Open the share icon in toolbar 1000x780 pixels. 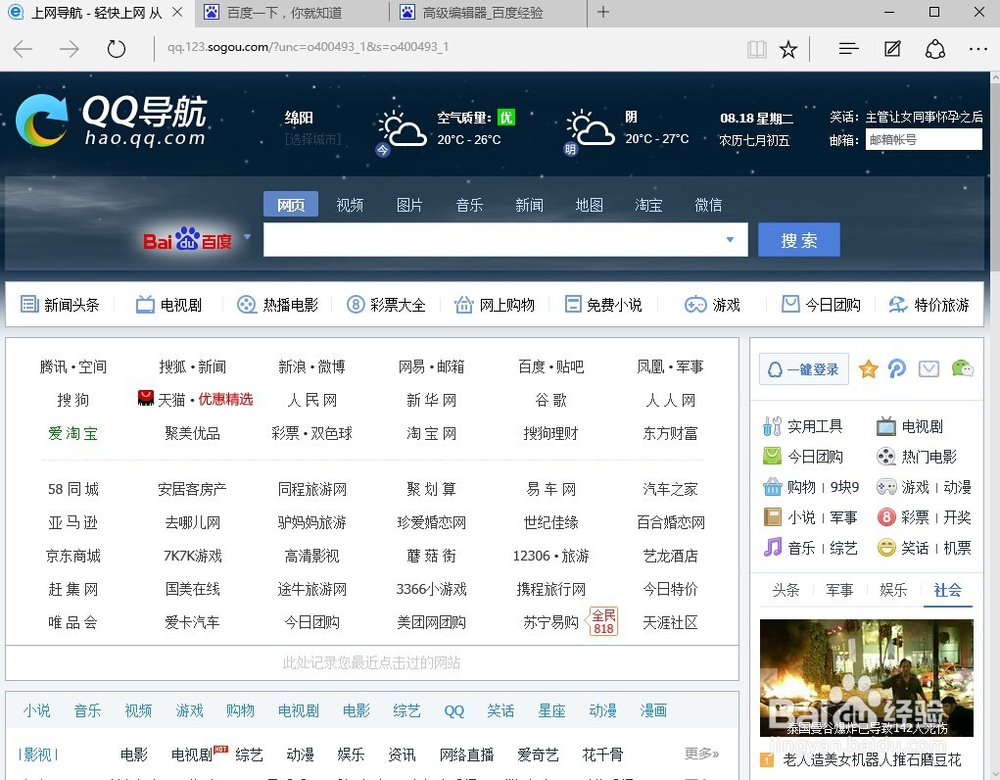pos(935,49)
